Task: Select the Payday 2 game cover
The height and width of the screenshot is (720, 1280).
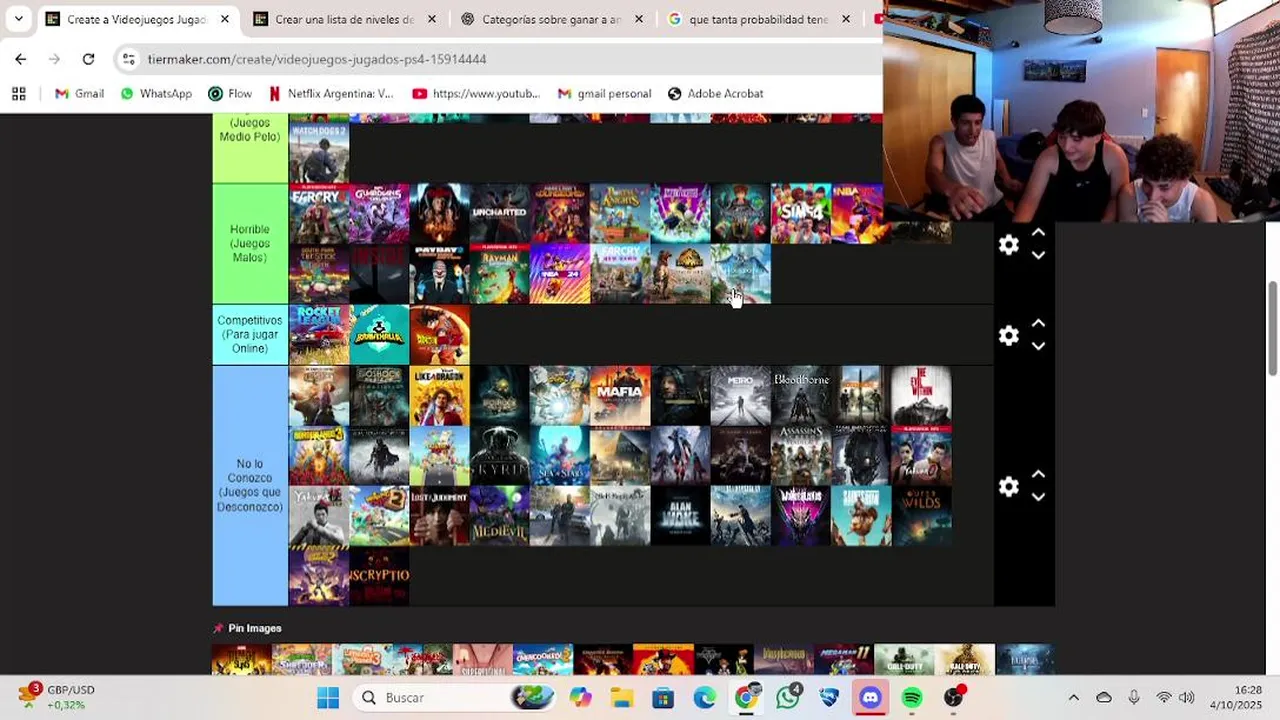Action: [x=439, y=273]
